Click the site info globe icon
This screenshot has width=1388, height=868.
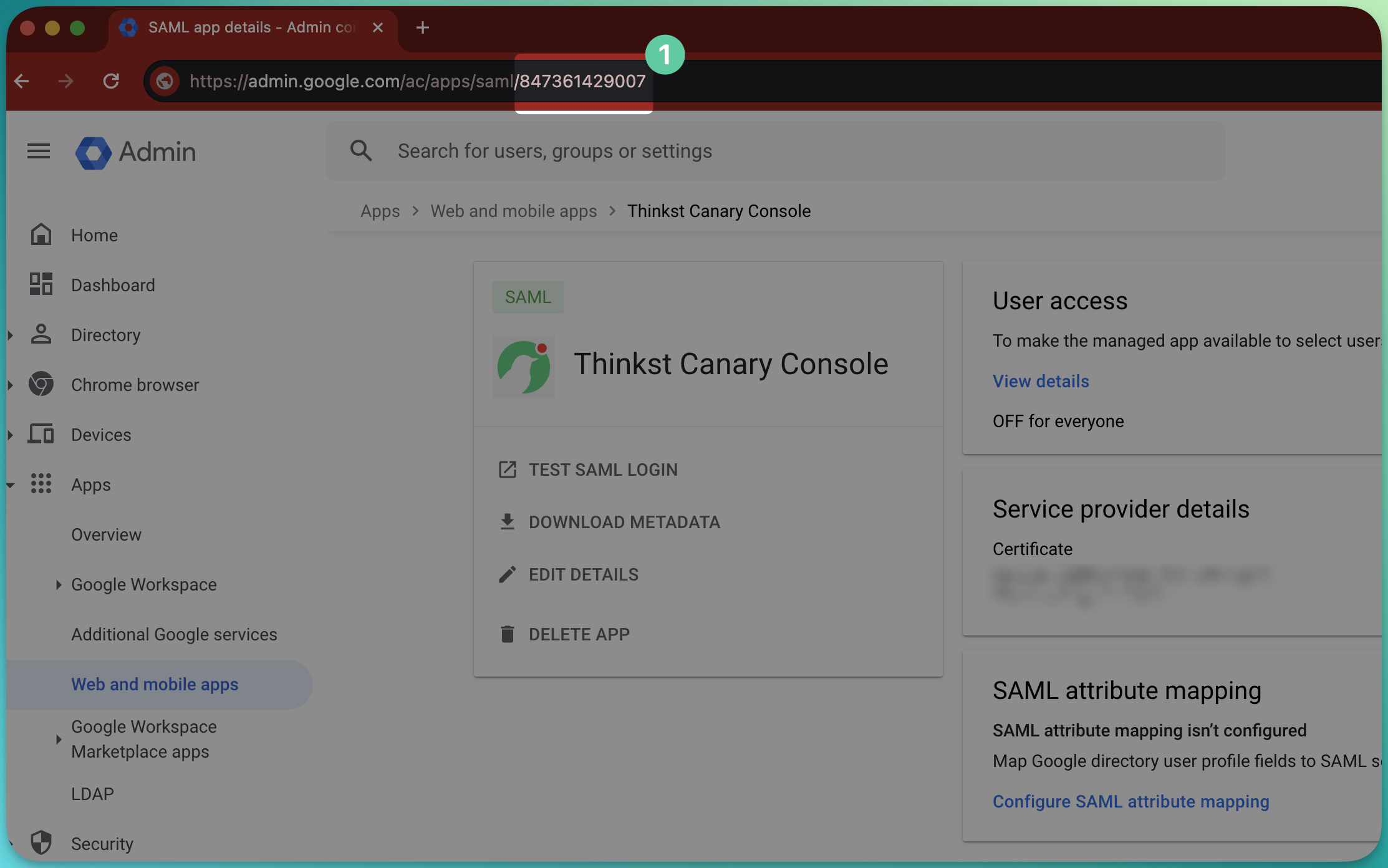tap(165, 81)
